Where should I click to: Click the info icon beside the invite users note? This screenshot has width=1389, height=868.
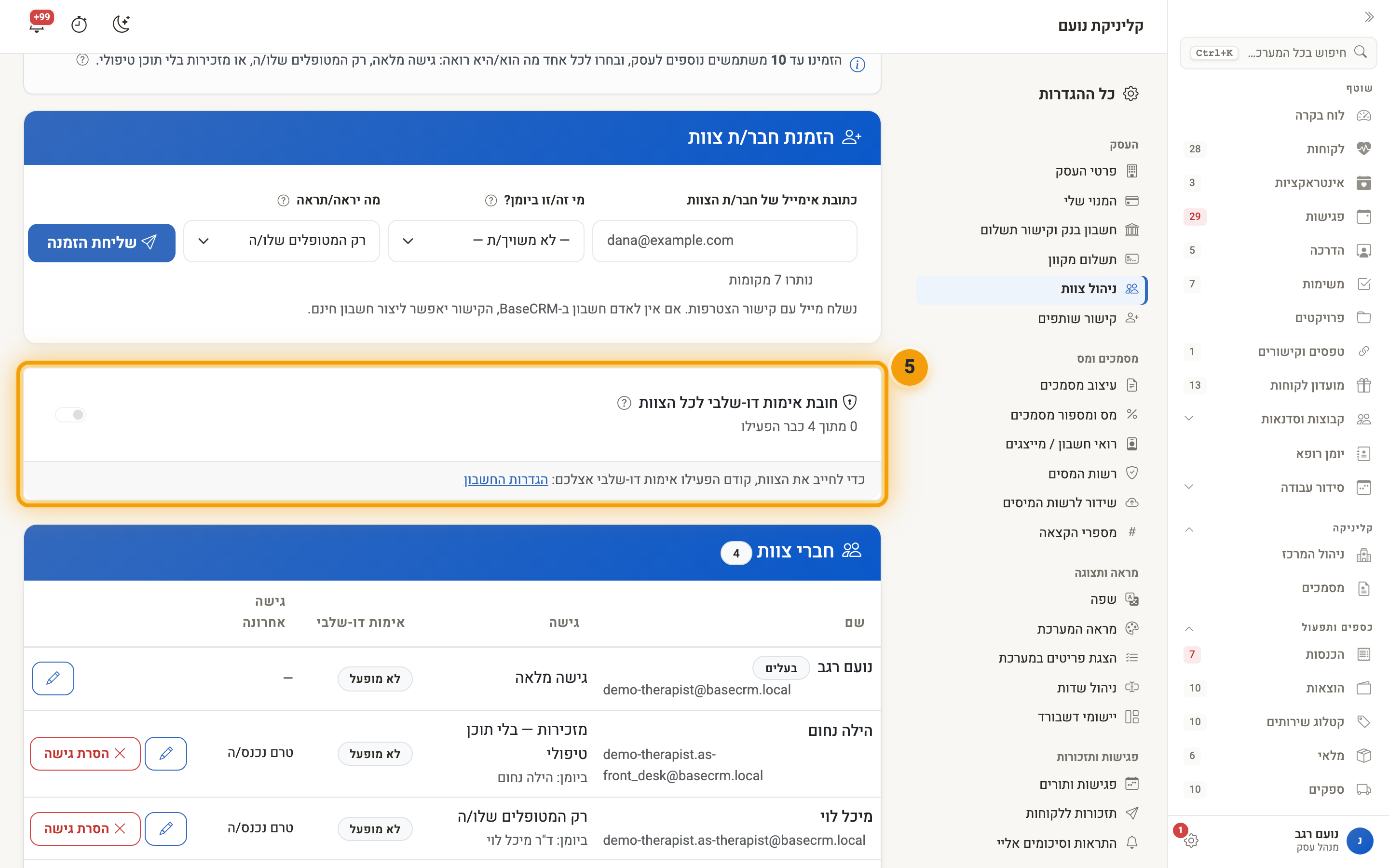[857, 64]
